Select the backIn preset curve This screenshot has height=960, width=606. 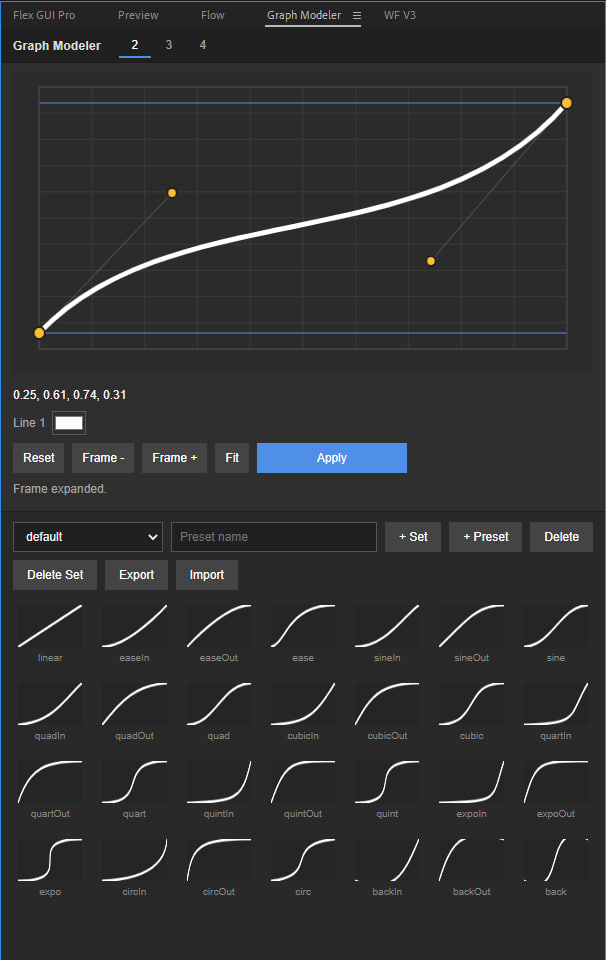click(387, 860)
